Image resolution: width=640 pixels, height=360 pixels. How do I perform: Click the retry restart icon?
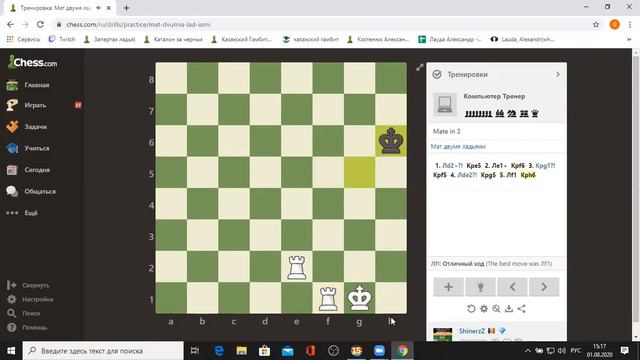coord(471,309)
